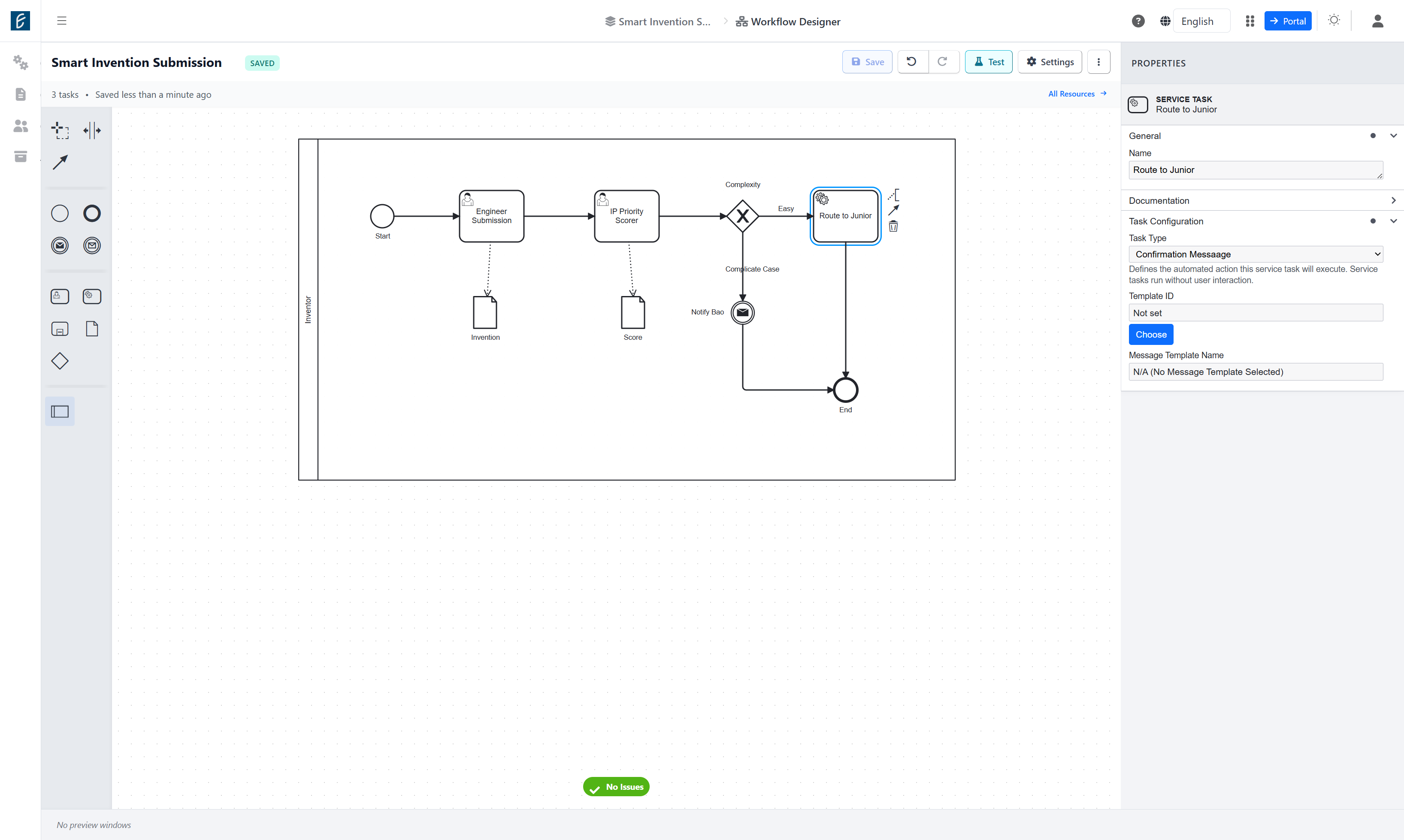The height and width of the screenshot is (840, 1404).
Task: Open Workflow Designer breadcrumb item
Action: point(788,21)
